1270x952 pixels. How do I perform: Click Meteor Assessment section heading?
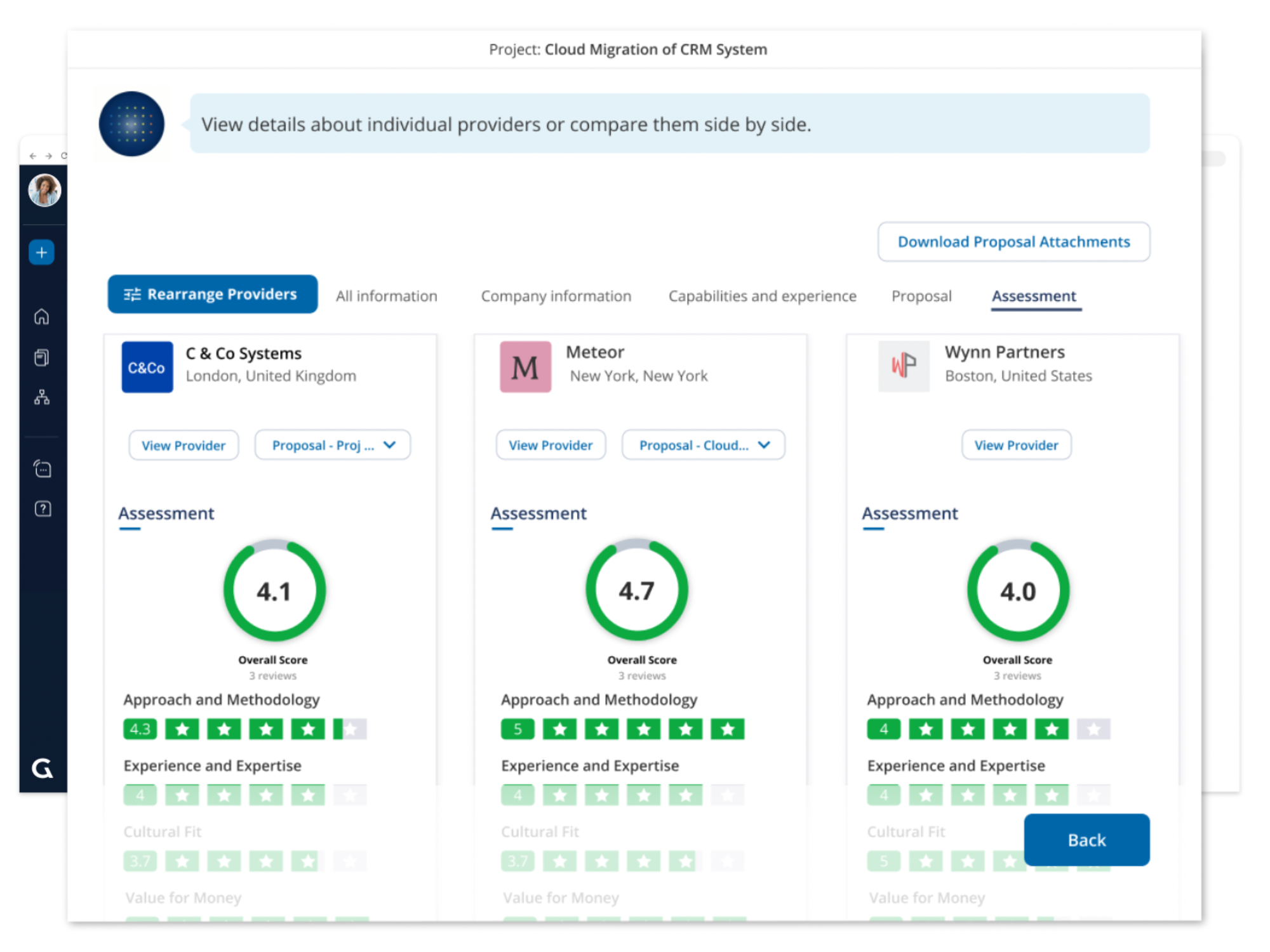click(538, 513)
